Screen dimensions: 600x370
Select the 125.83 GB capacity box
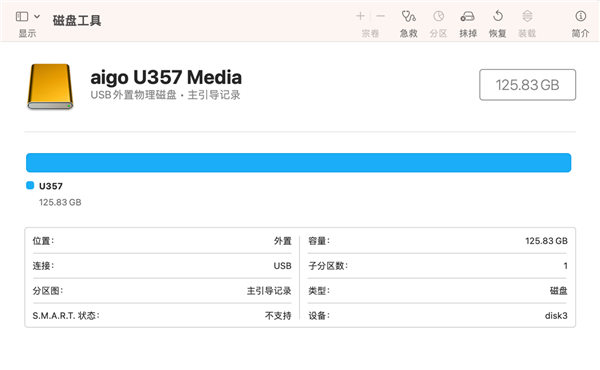[527, 85]
